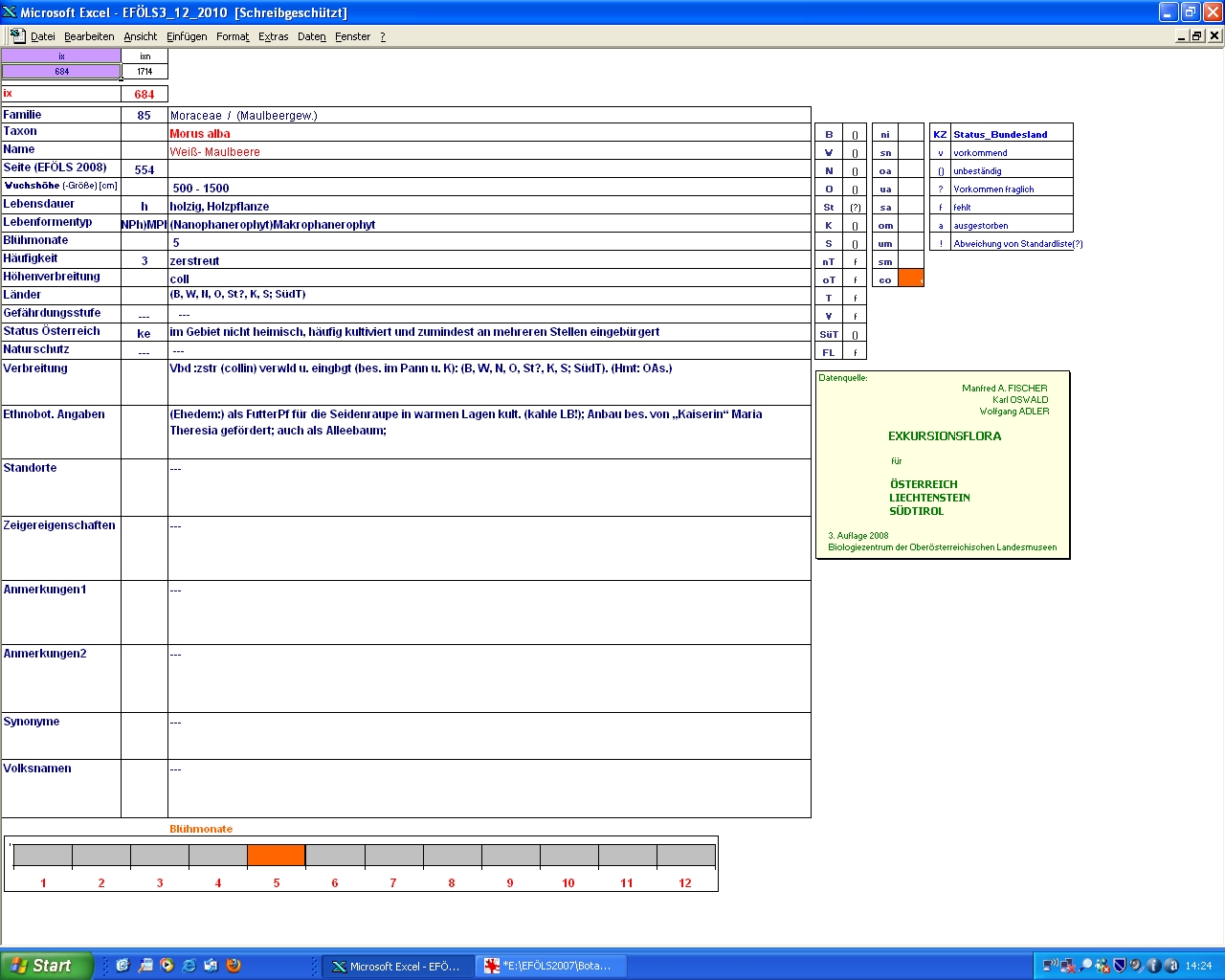
Task: Switch to Microsoft Excel taskbar button
Action: pos(397,967)
